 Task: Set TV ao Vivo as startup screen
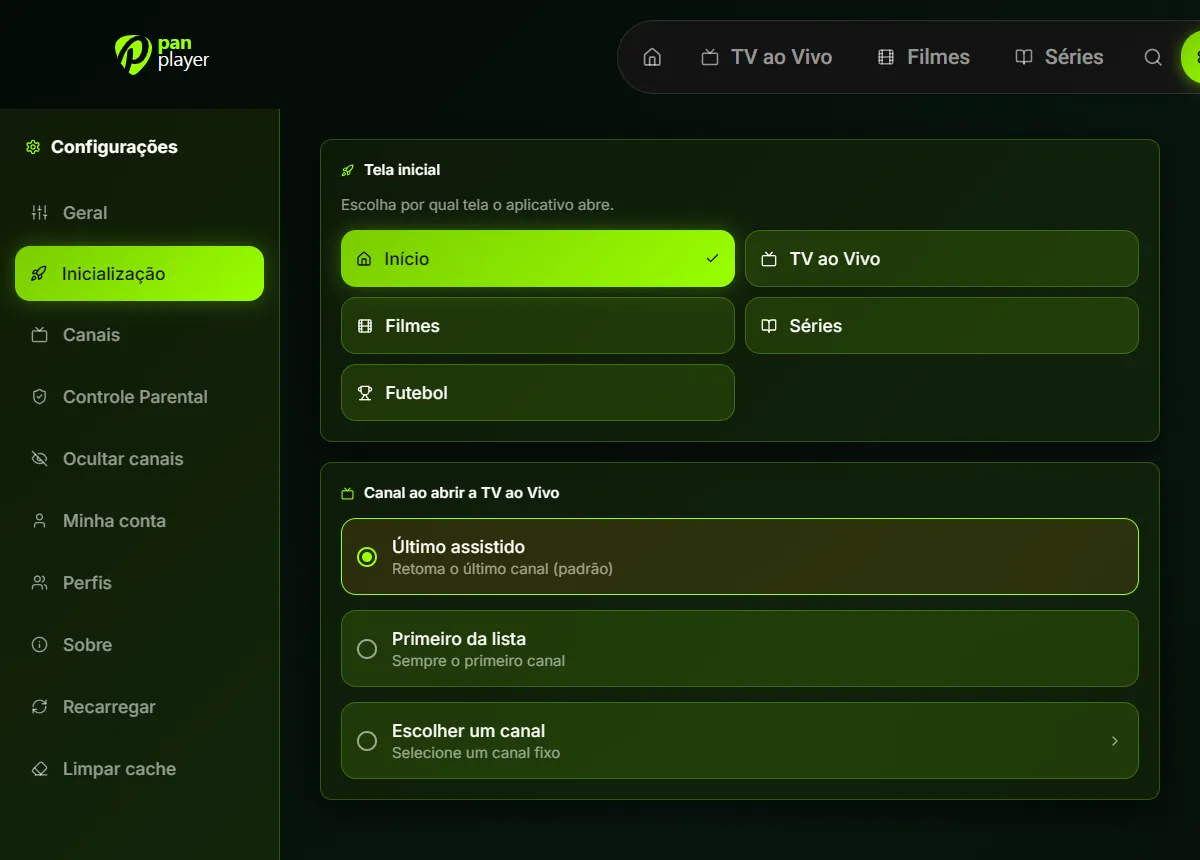[x=942, y=259]
